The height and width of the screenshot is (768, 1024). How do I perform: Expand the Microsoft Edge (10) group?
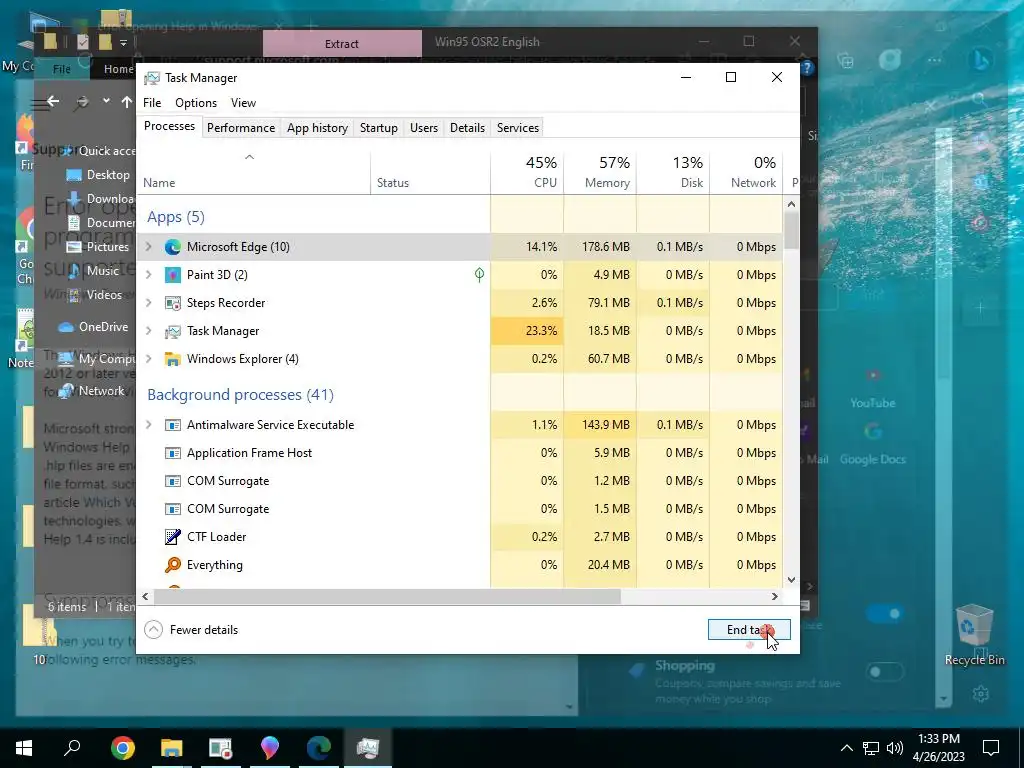click(149, 247)
